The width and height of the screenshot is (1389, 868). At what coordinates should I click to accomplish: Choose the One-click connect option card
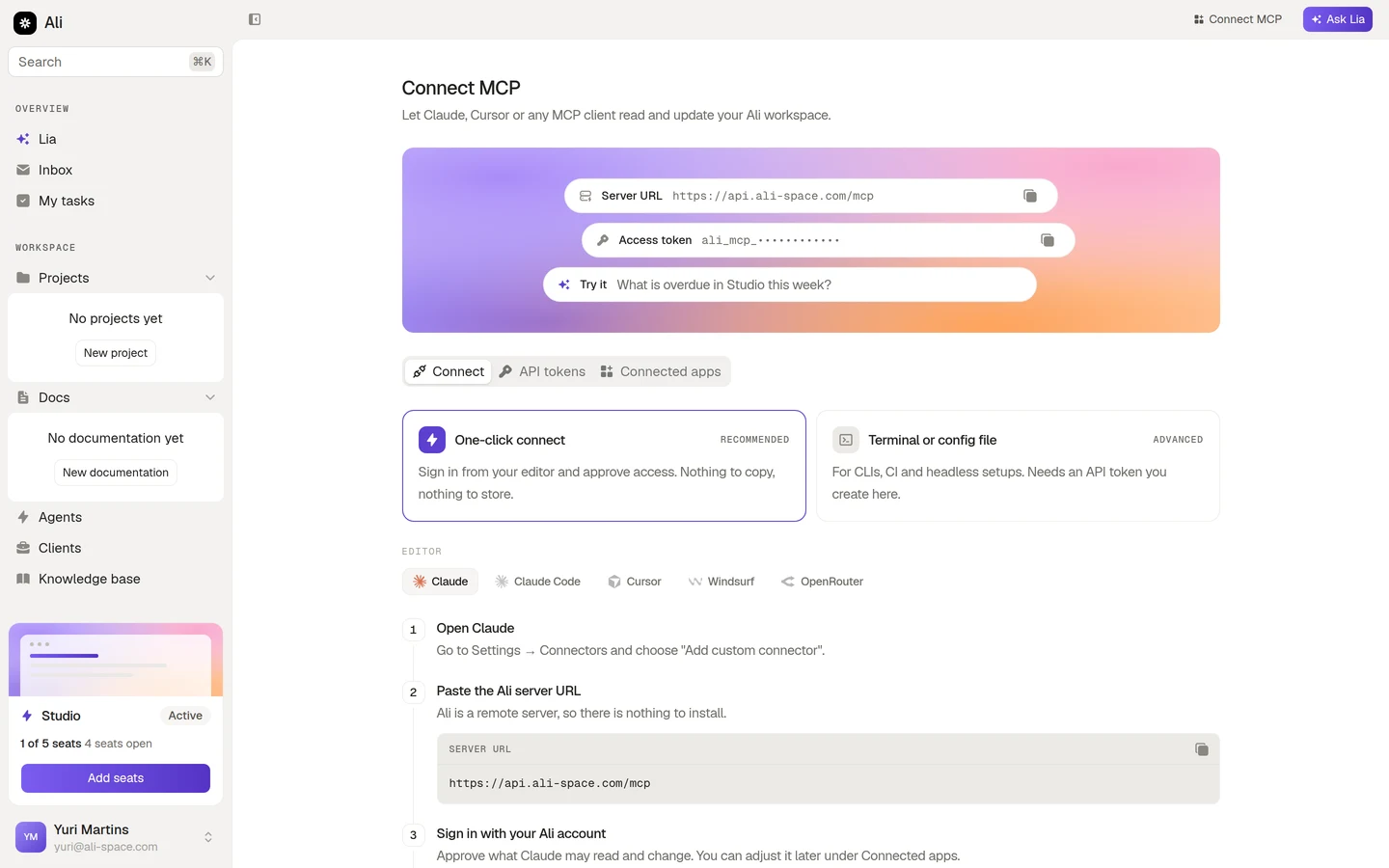604,466
